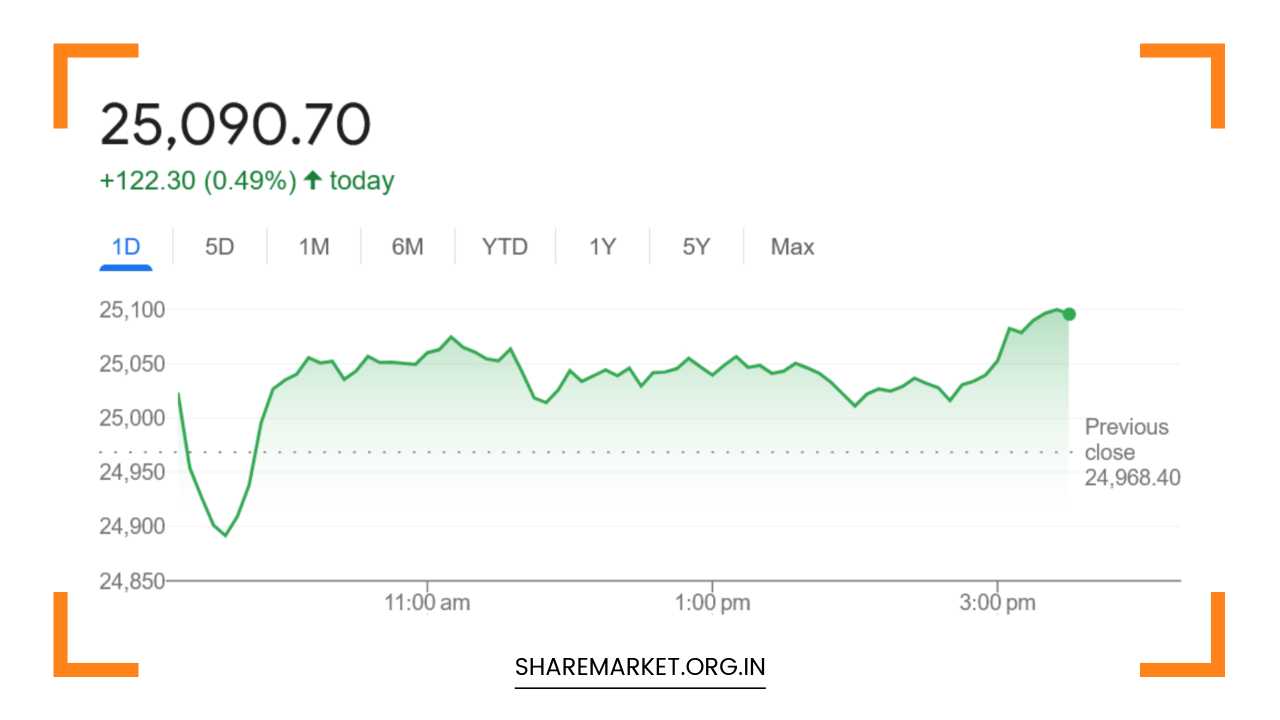
Task: Switch to the 5D tab
Action: pos(219,247)
